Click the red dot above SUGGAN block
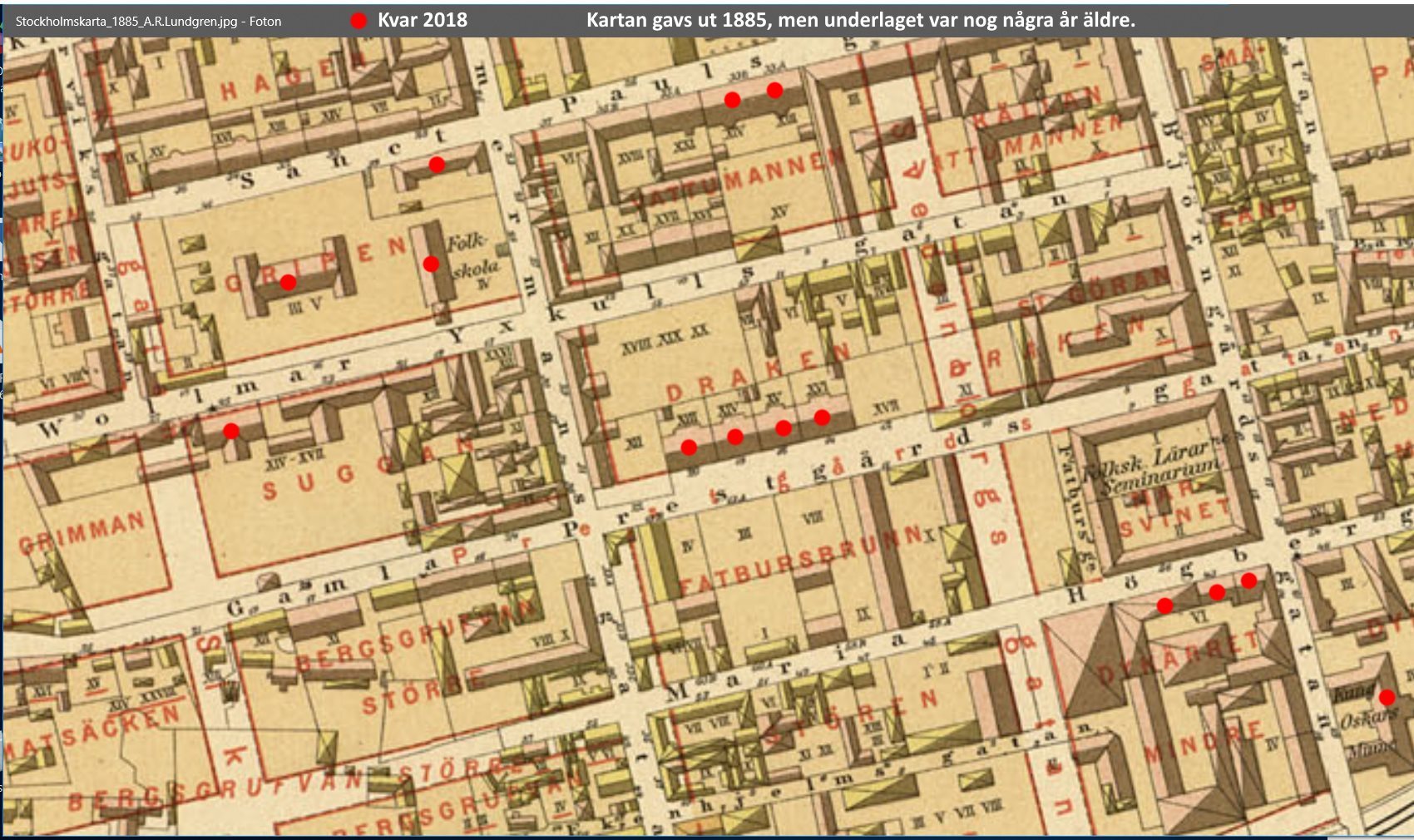1414x840 pixels. (x=231, y=431)
